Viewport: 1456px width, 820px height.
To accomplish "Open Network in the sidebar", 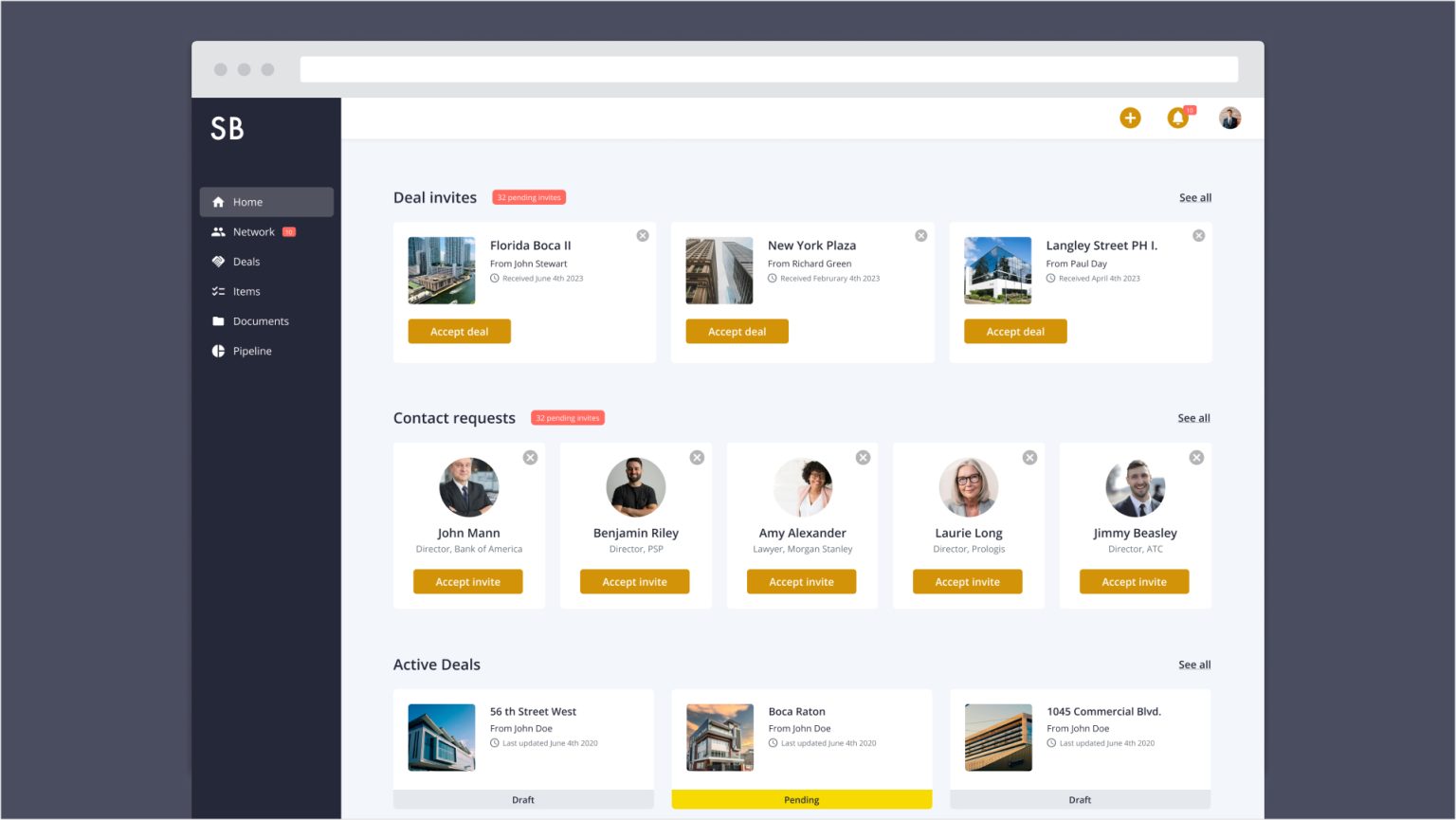I will tap(253, 232).
